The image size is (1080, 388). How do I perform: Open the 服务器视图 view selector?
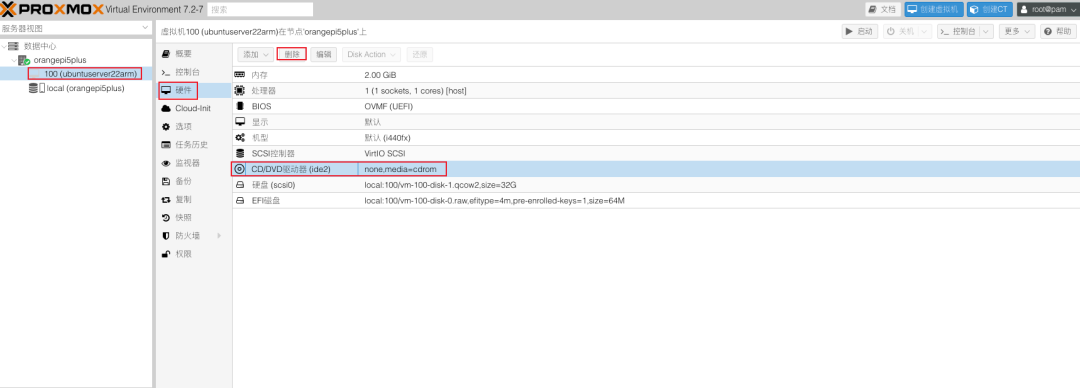click(76, 28)
